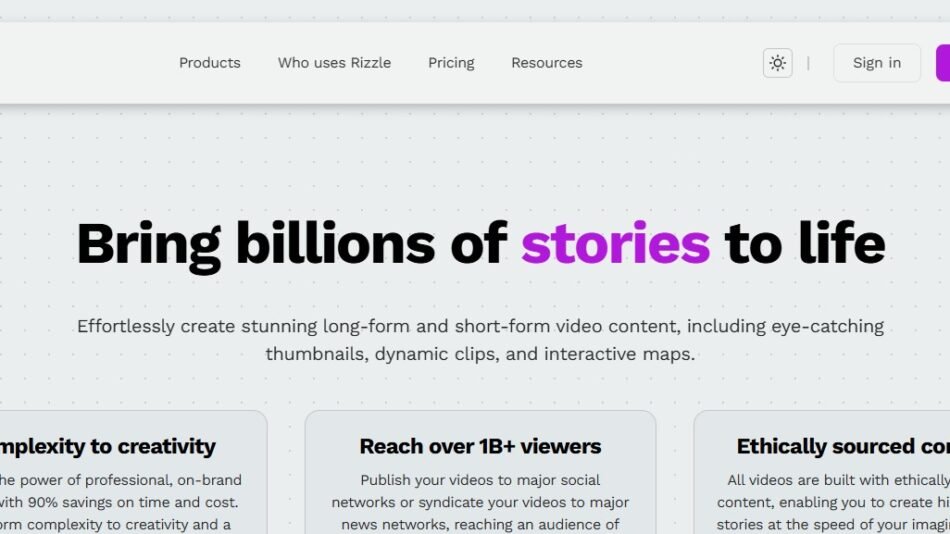Click the 'Publish your videos to major social' text

(480, 480)
